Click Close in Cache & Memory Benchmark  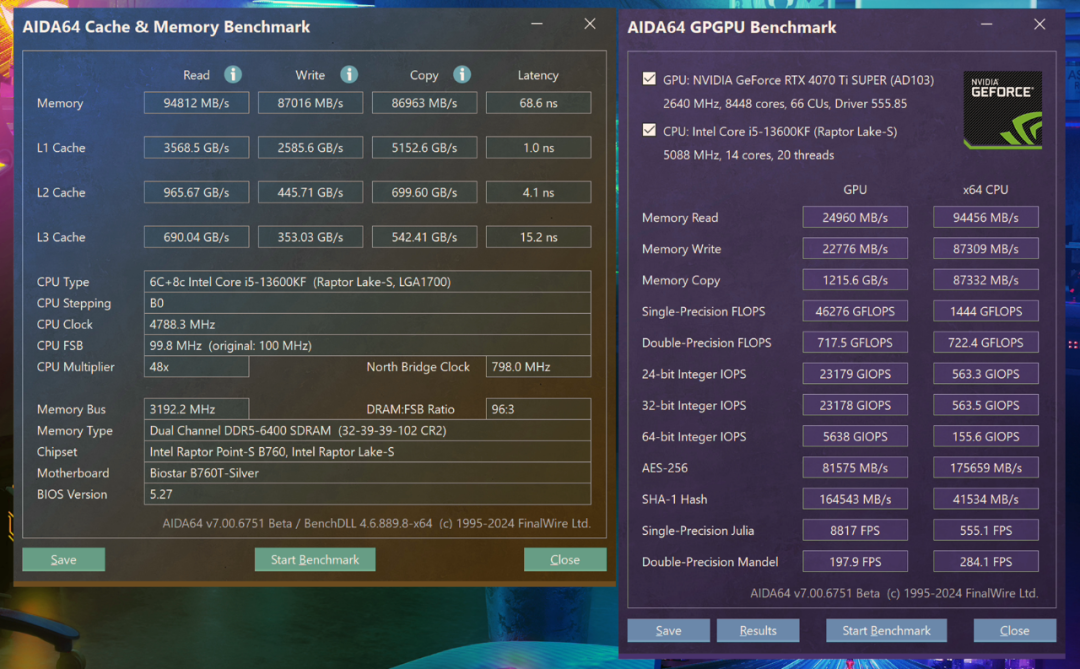565,559
